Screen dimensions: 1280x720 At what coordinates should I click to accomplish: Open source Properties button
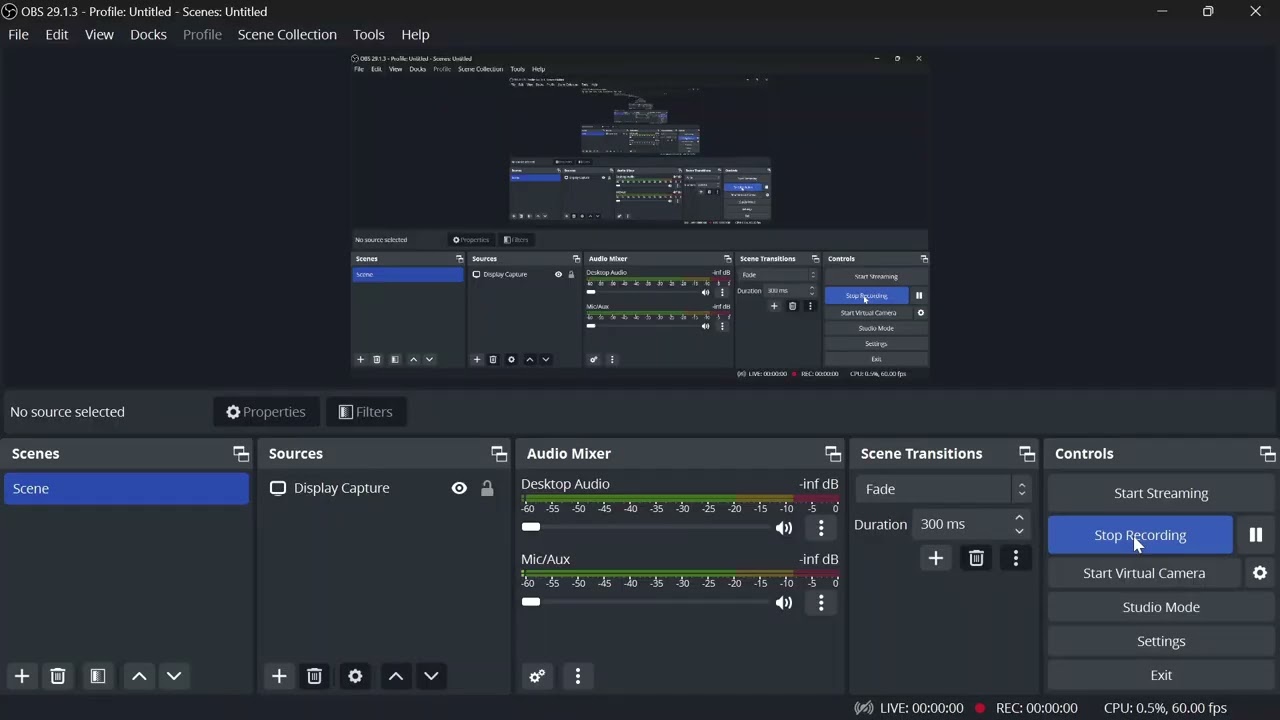coord(266,412)
